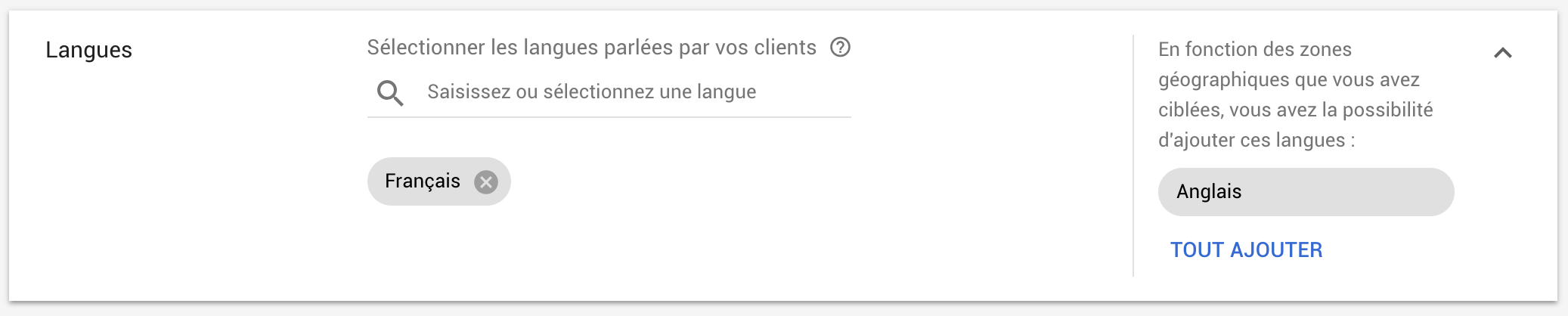Image resolution: width=1568 pixels, height=316 pixels.
Task: Click the "Saisissez ou sélectionnez une langue" placeholder
Action: 591,92
